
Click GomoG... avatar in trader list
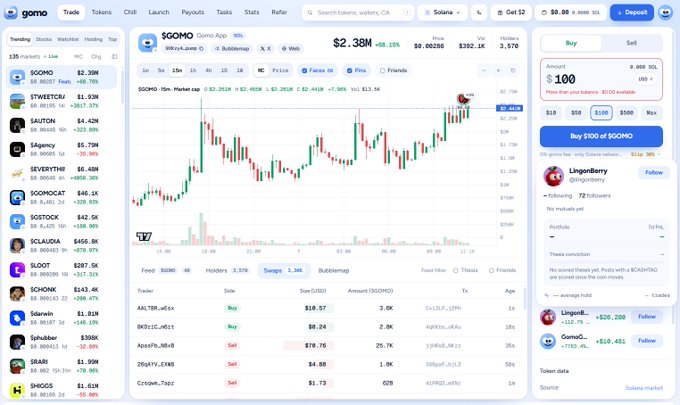coord(548,341)
